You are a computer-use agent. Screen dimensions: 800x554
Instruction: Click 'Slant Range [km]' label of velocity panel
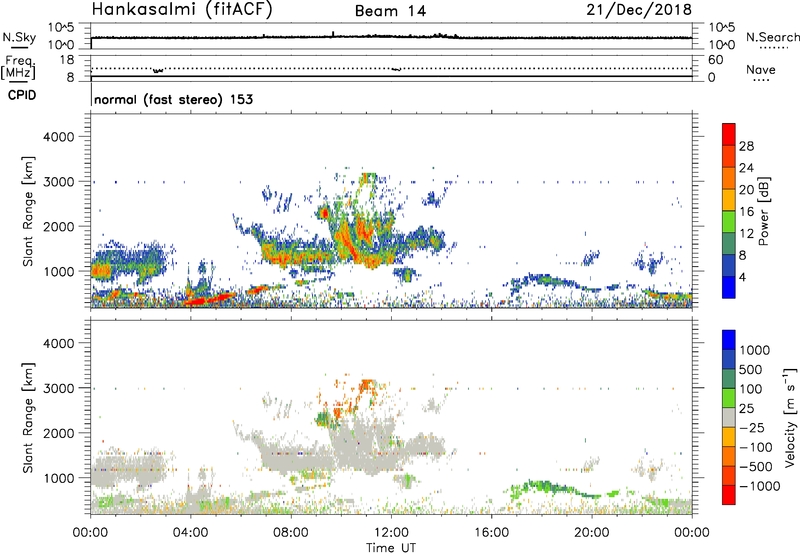tap(28, 417)
